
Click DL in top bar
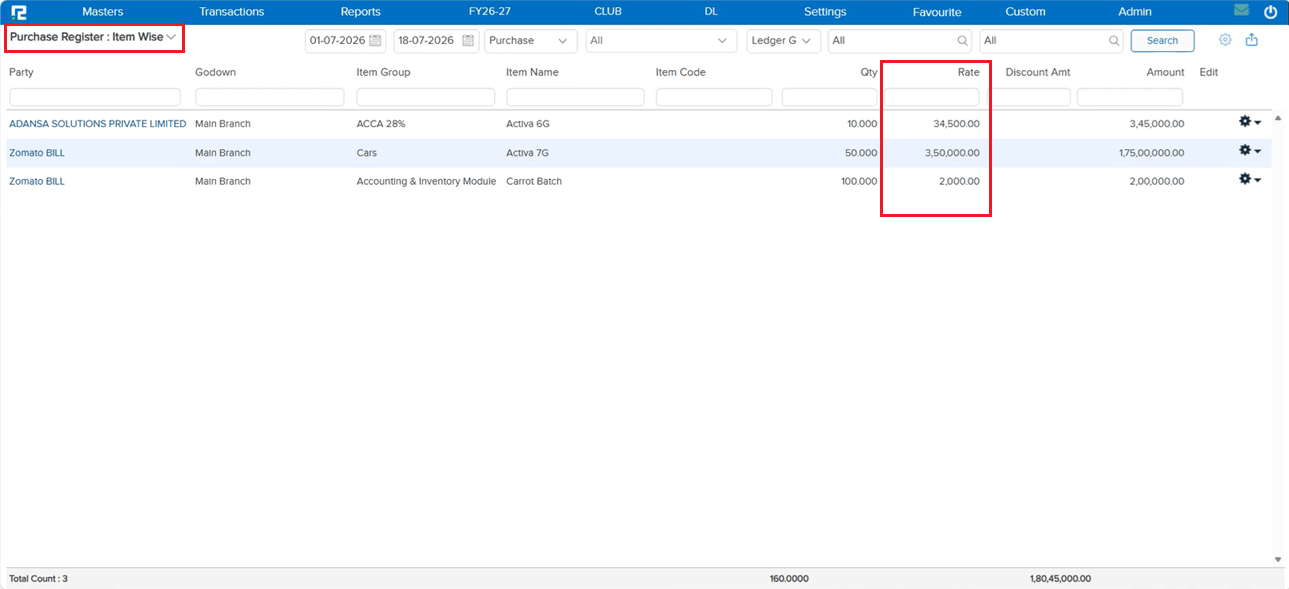pos(711,12)
